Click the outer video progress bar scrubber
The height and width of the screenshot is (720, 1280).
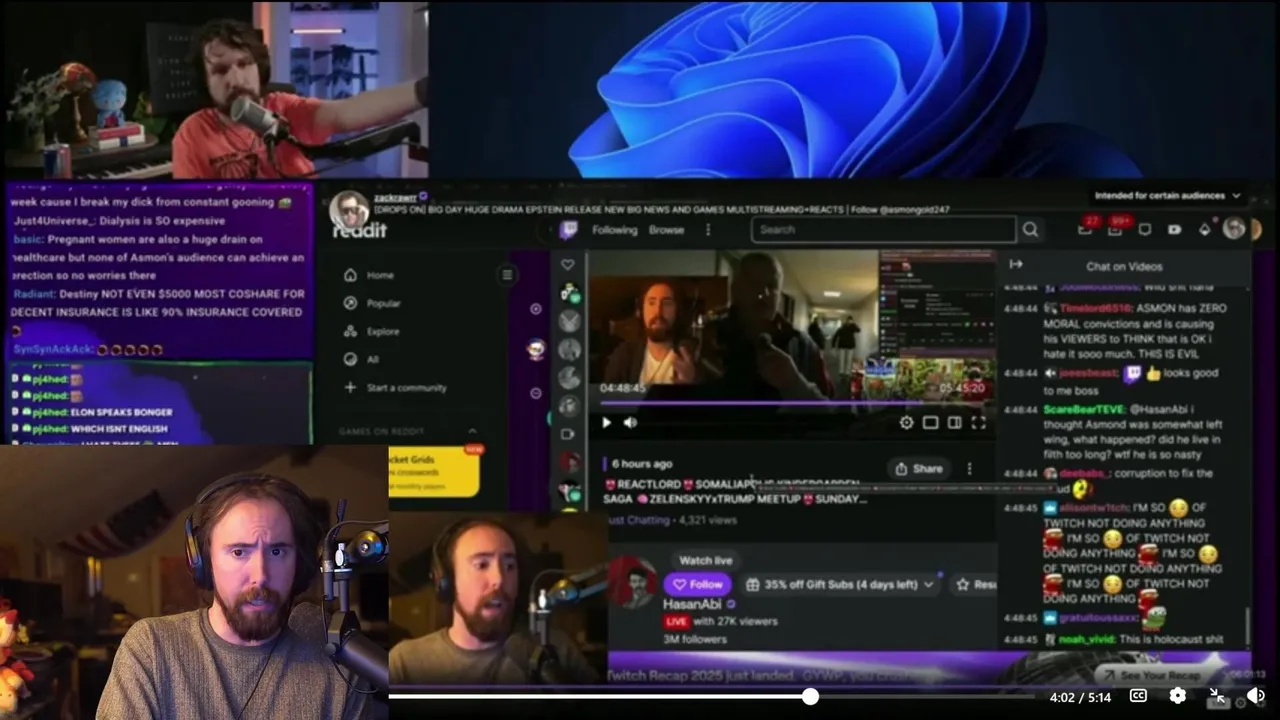810,696
